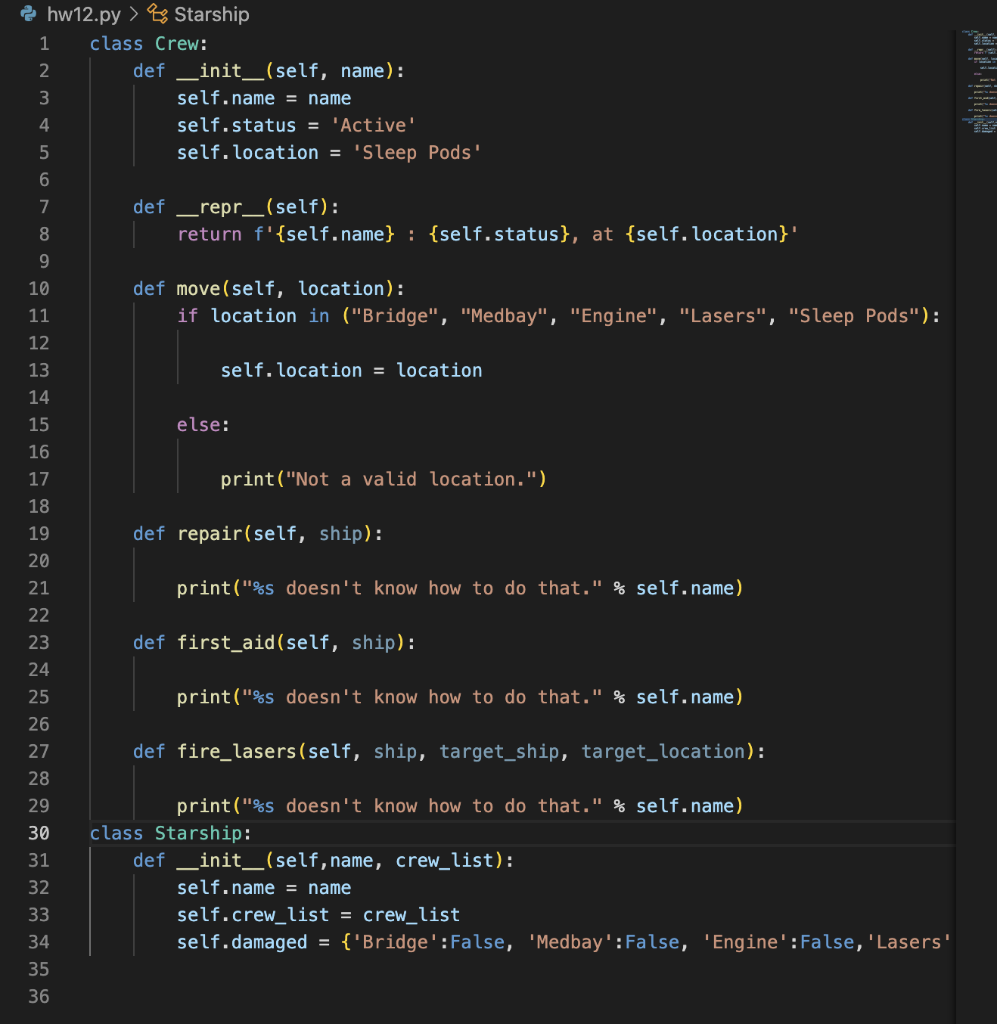Place cursor on the Crew class name
This screenshot has width=997, height=1024.
coord(177,43)
